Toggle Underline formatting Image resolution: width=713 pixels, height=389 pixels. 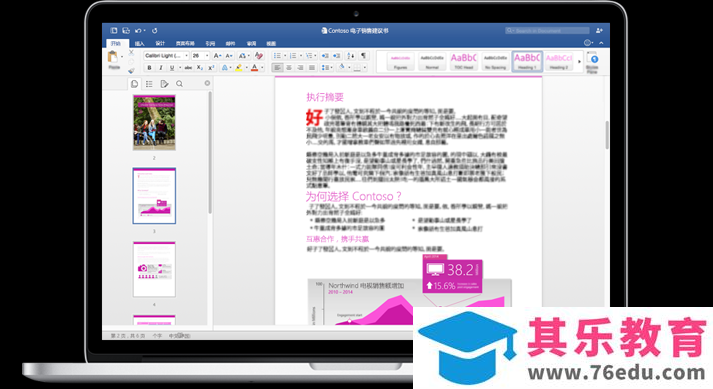pos(171,68)
